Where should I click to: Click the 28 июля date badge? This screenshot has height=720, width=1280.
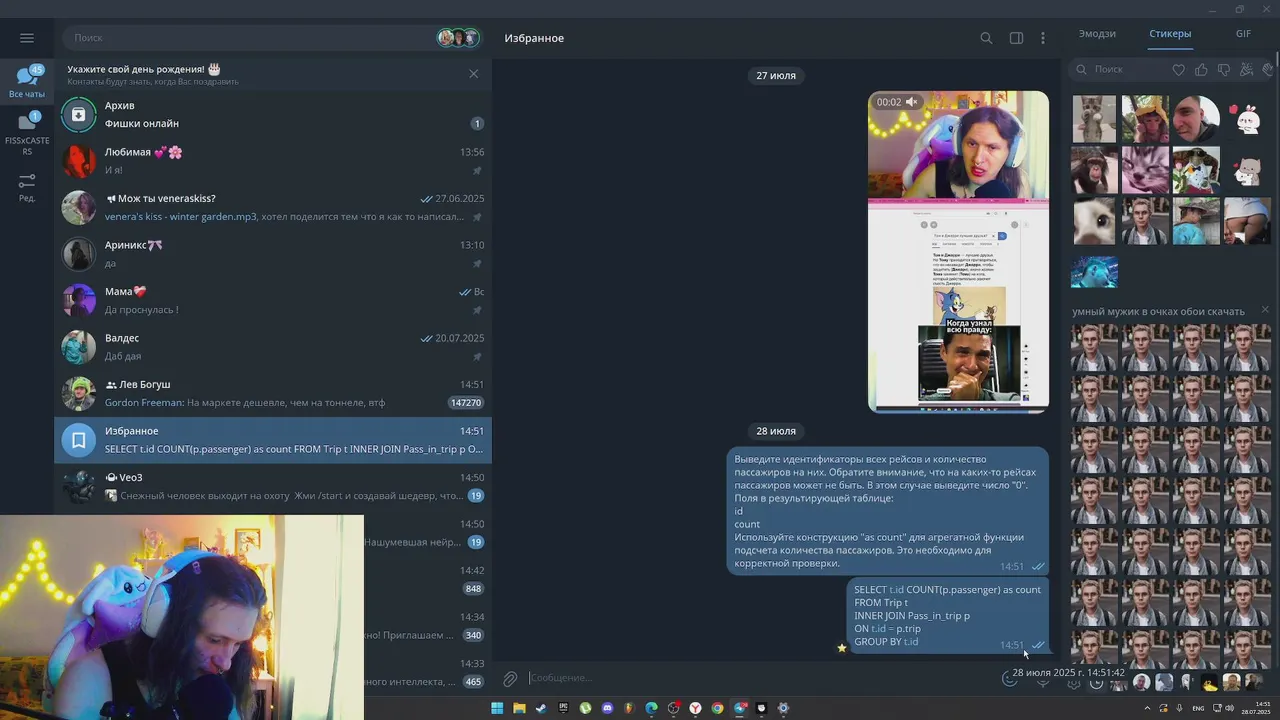click(x=776, y=431)
